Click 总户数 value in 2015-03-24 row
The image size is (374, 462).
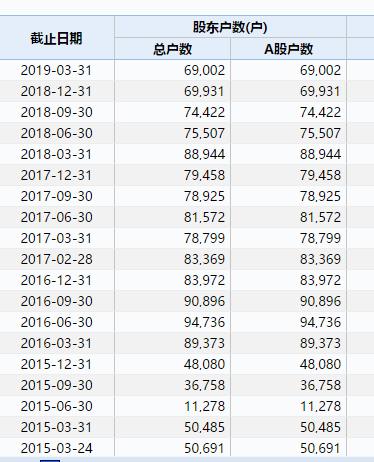pyautogui.click(x=204, y=448)
